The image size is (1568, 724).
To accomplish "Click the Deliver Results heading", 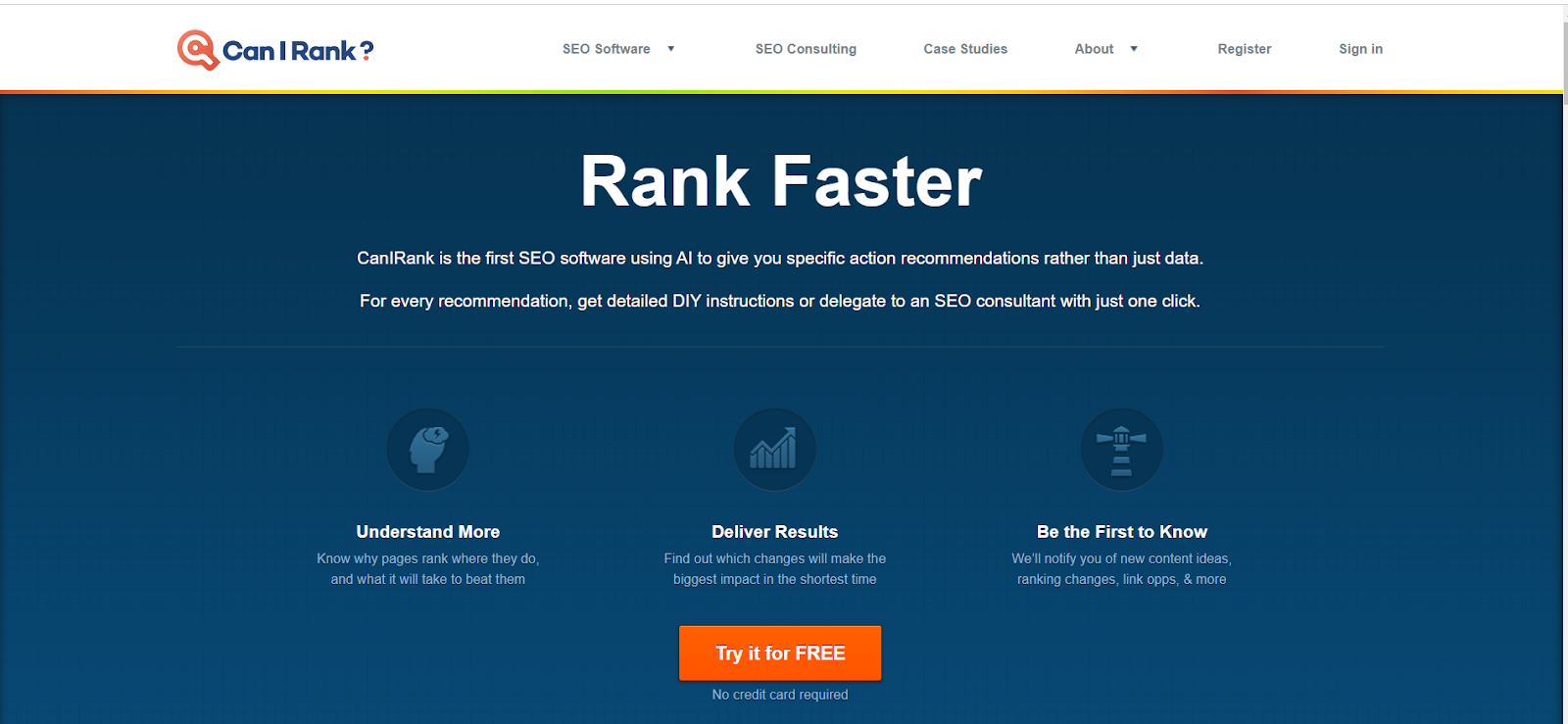I will point(775,532).
